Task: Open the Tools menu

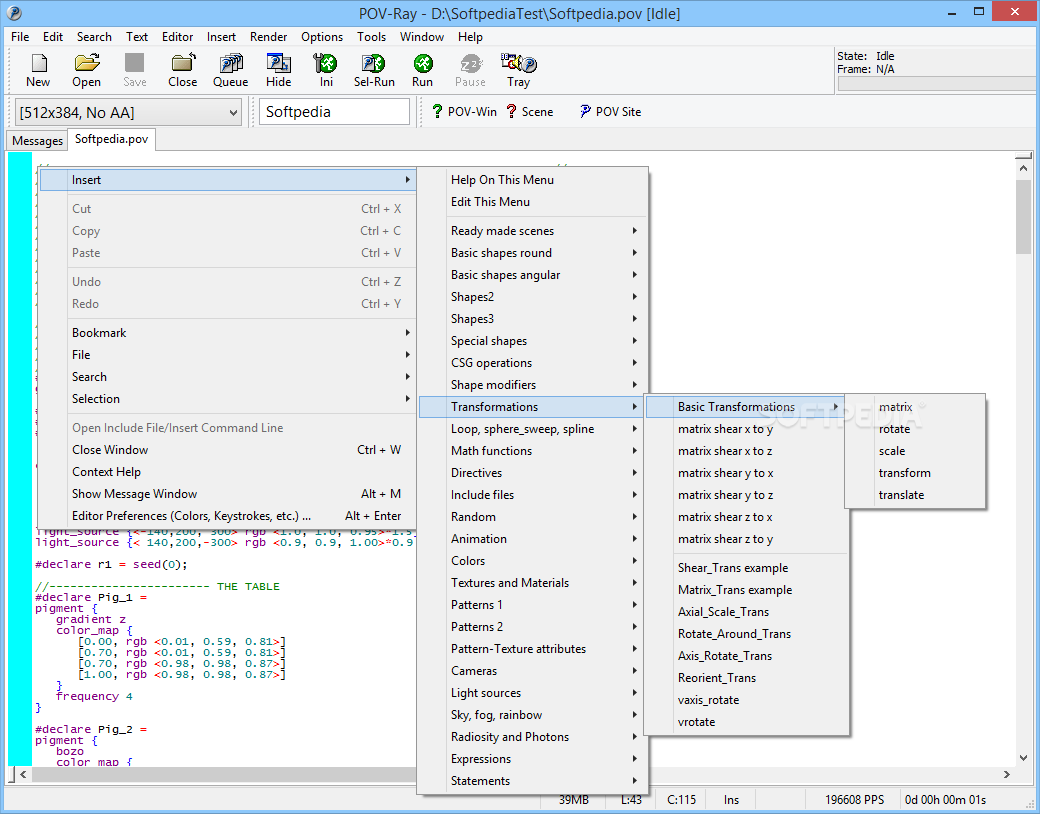Action: click(371, 37)
